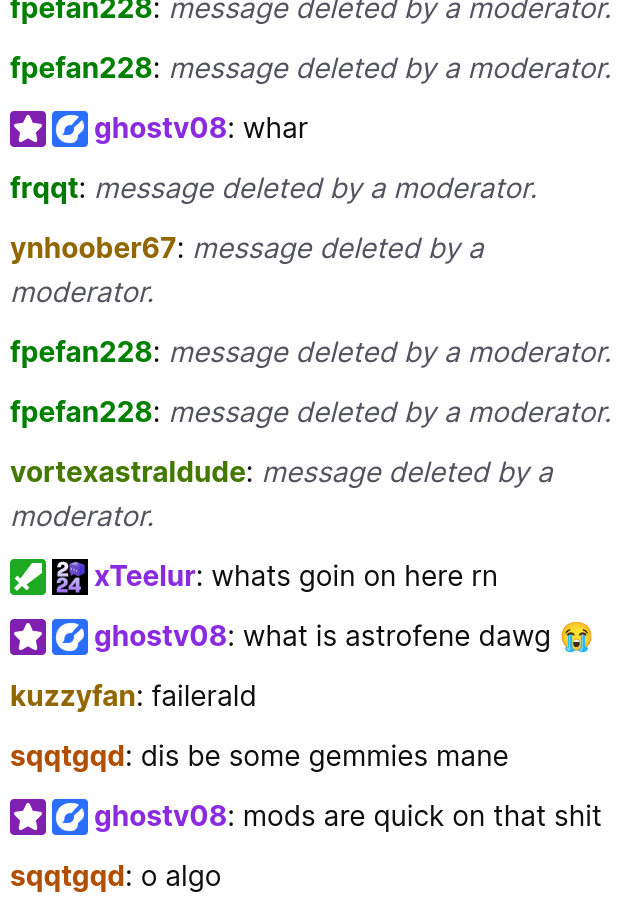The height and width of the screenshot is (914, 640).
Task: Open the ynhoober67 username profile card
Action: click(x=93, y=248)
